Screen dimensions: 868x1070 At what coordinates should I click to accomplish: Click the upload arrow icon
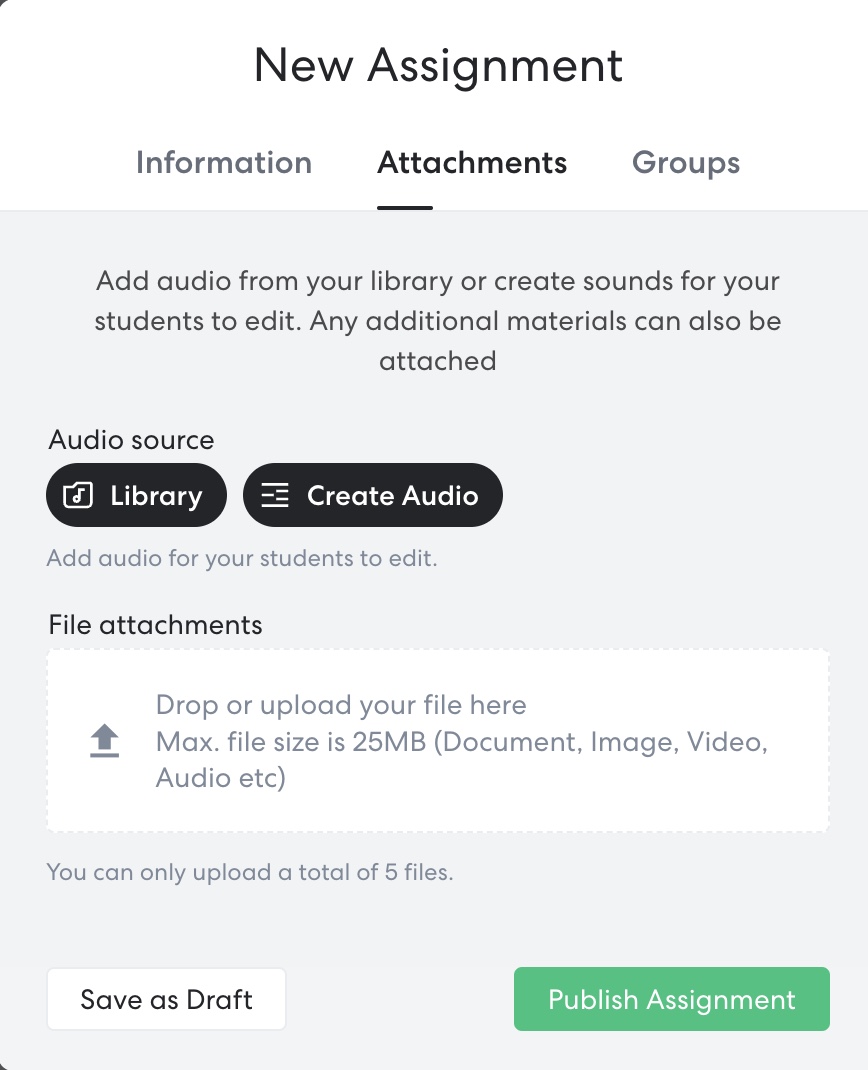coord(104,741)
